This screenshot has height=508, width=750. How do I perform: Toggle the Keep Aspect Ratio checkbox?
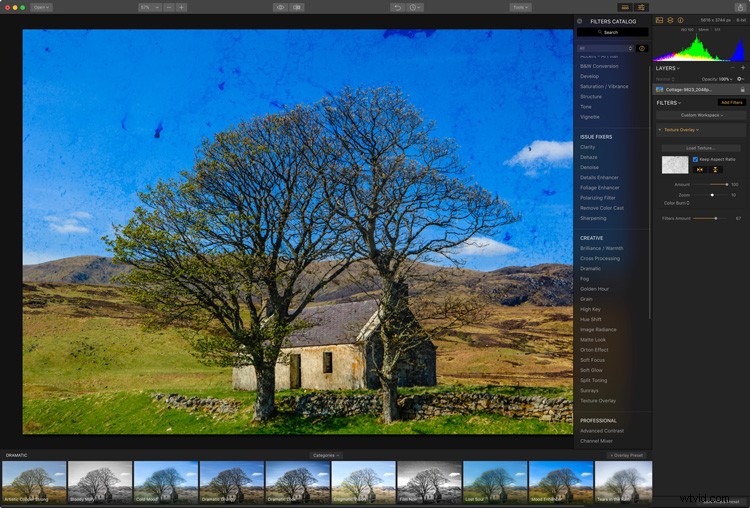[x=695, y=159]
